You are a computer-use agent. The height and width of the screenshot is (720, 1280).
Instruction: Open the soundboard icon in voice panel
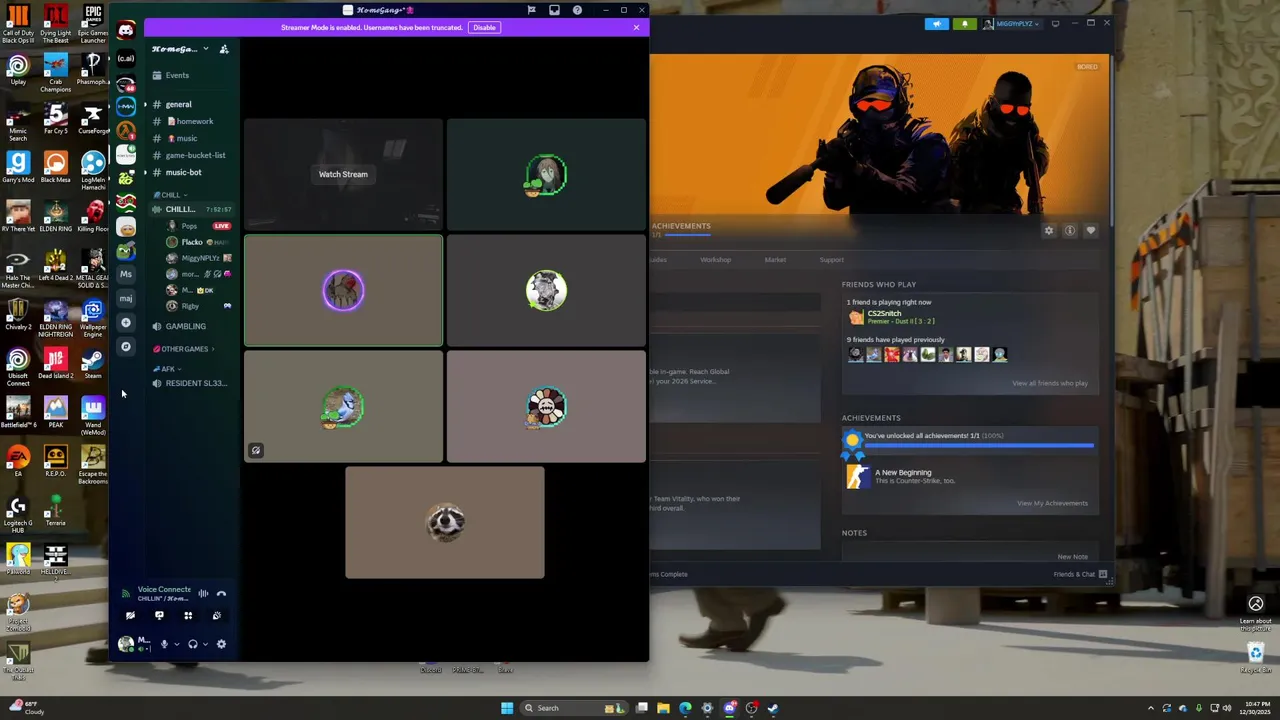click(216, 615)
